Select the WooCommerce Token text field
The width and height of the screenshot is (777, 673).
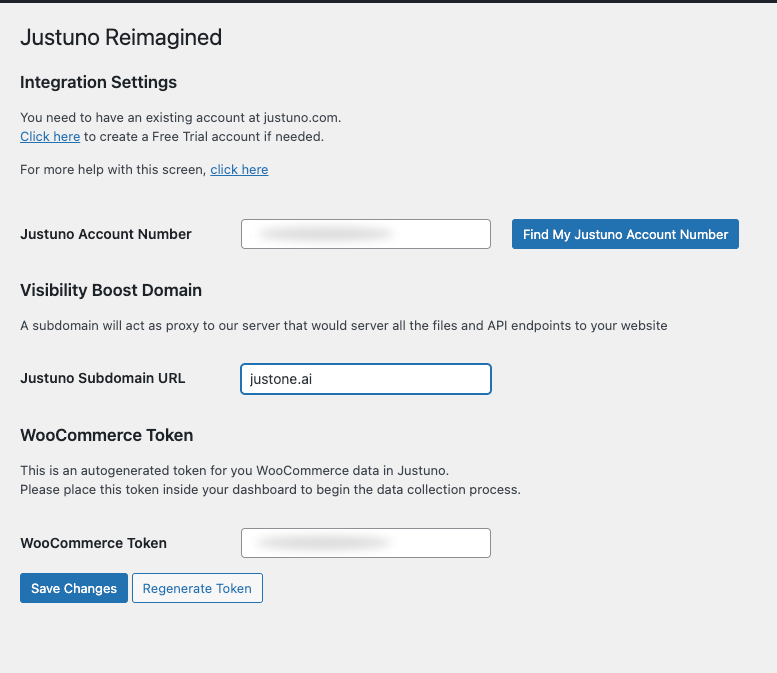pos(365,543)
